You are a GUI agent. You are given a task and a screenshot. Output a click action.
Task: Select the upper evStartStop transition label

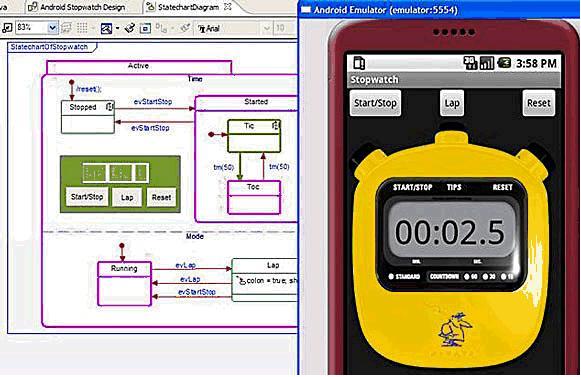click(x=153, y=102)
